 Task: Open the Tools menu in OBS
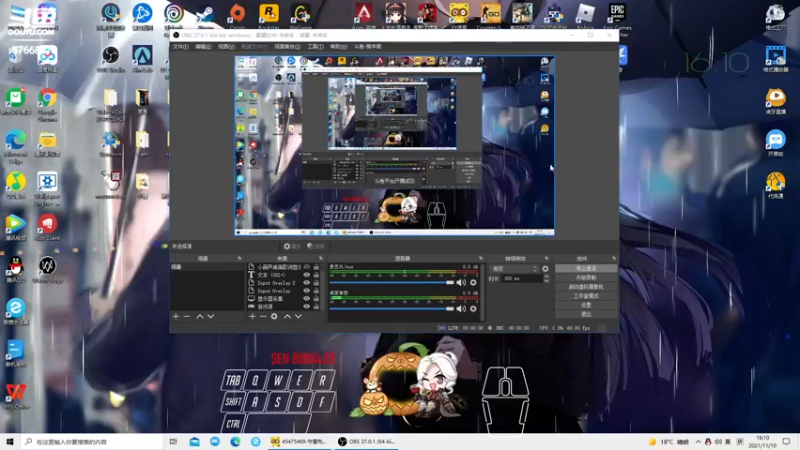pos(315,46)
